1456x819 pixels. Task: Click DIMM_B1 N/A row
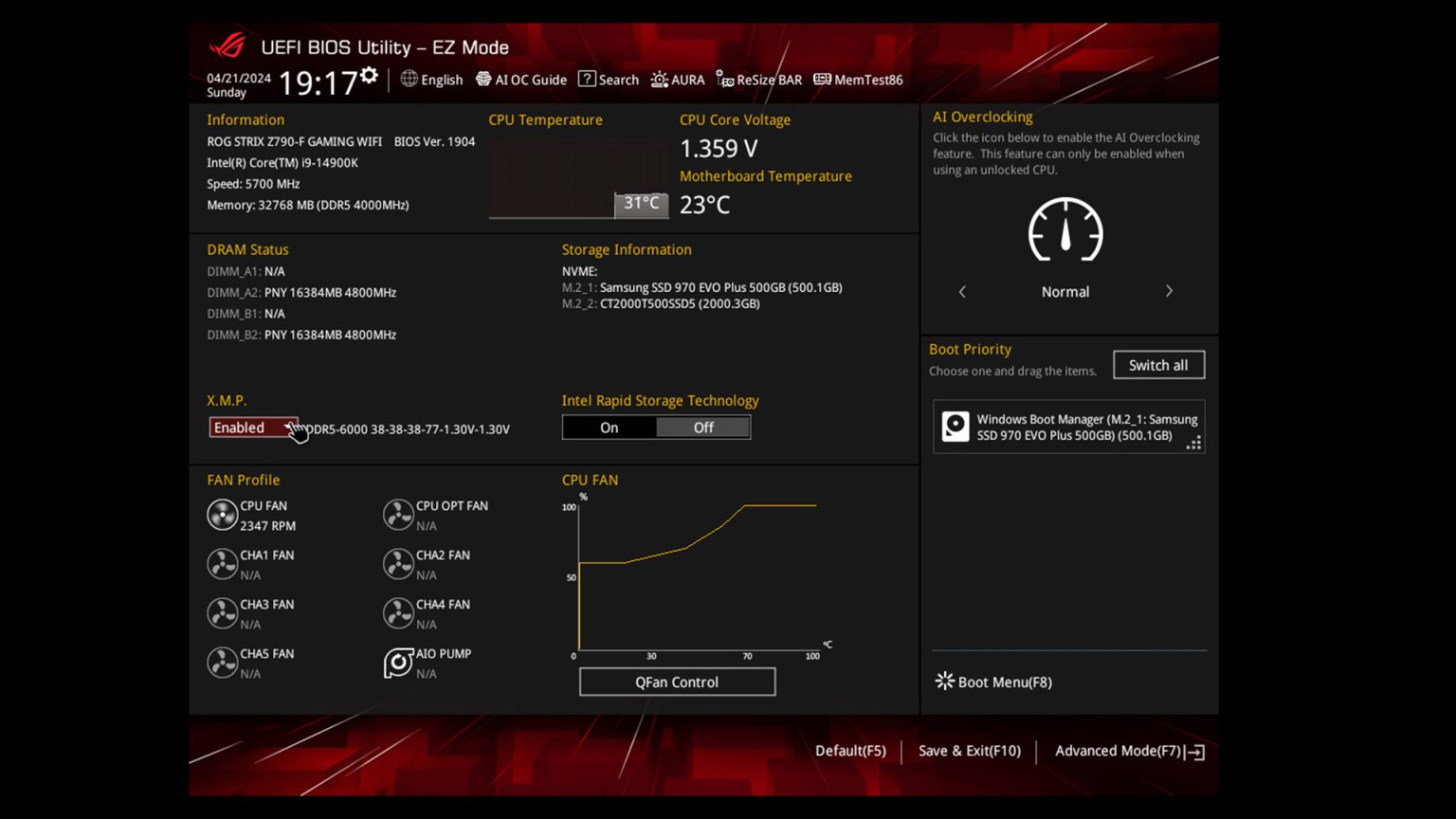[x=246, y=314]
